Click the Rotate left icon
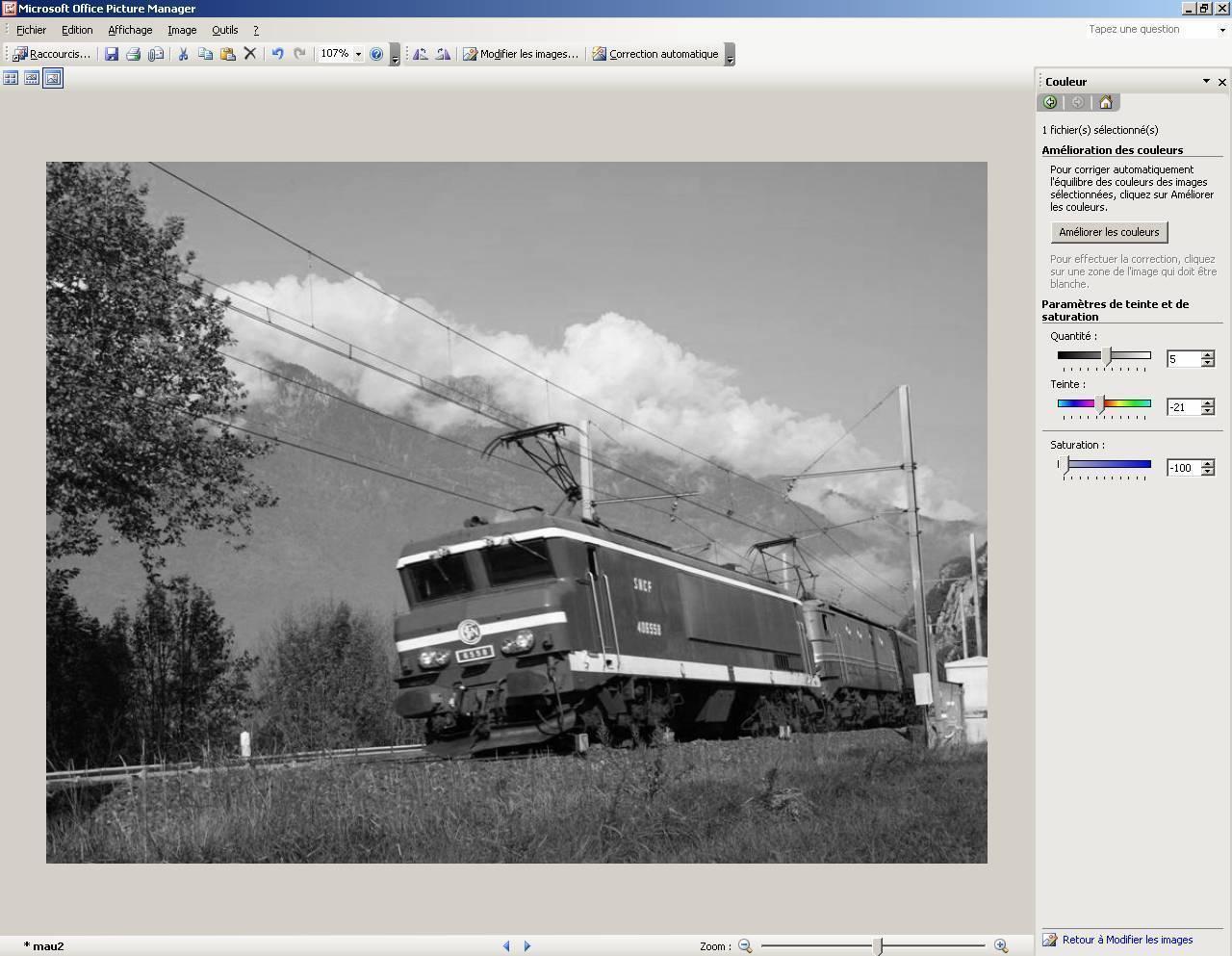This screenshot has width=1232, height=956. 421,54
